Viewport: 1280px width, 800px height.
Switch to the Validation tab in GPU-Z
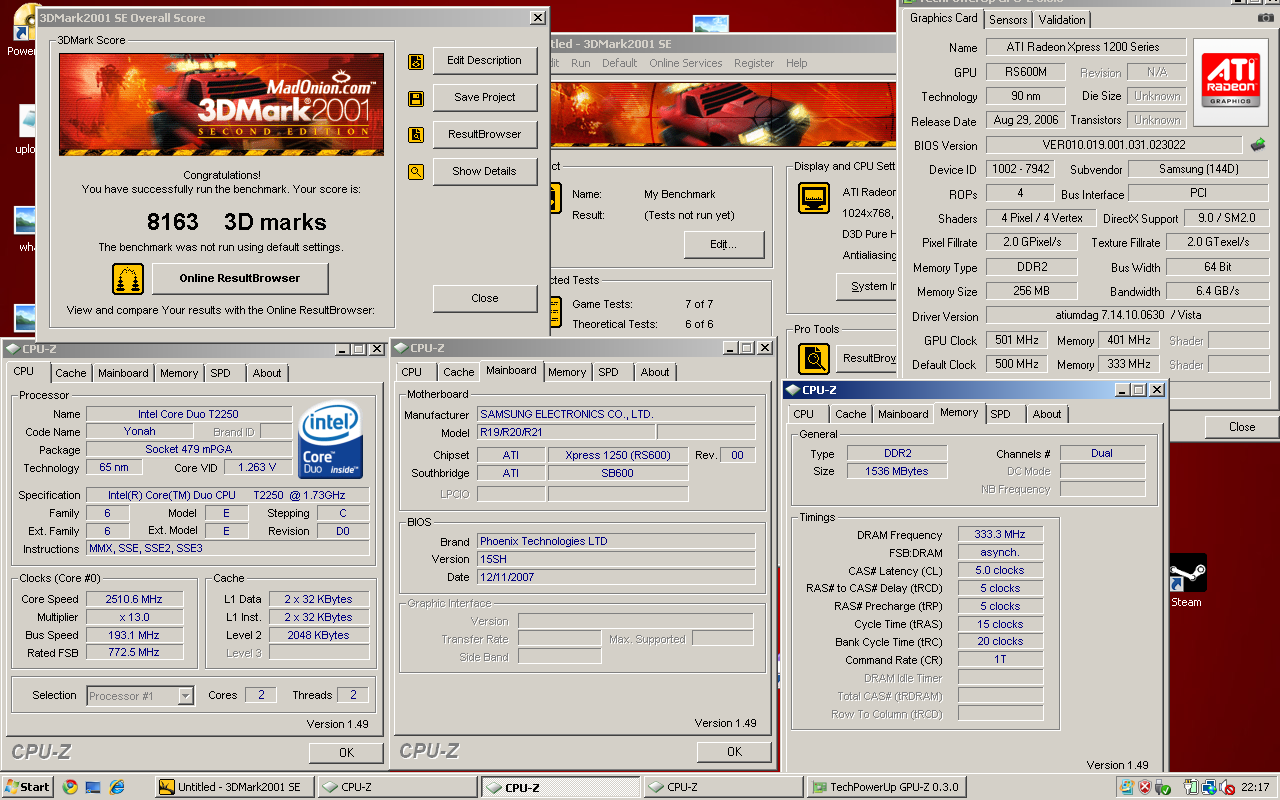(x=1062, y=20)
